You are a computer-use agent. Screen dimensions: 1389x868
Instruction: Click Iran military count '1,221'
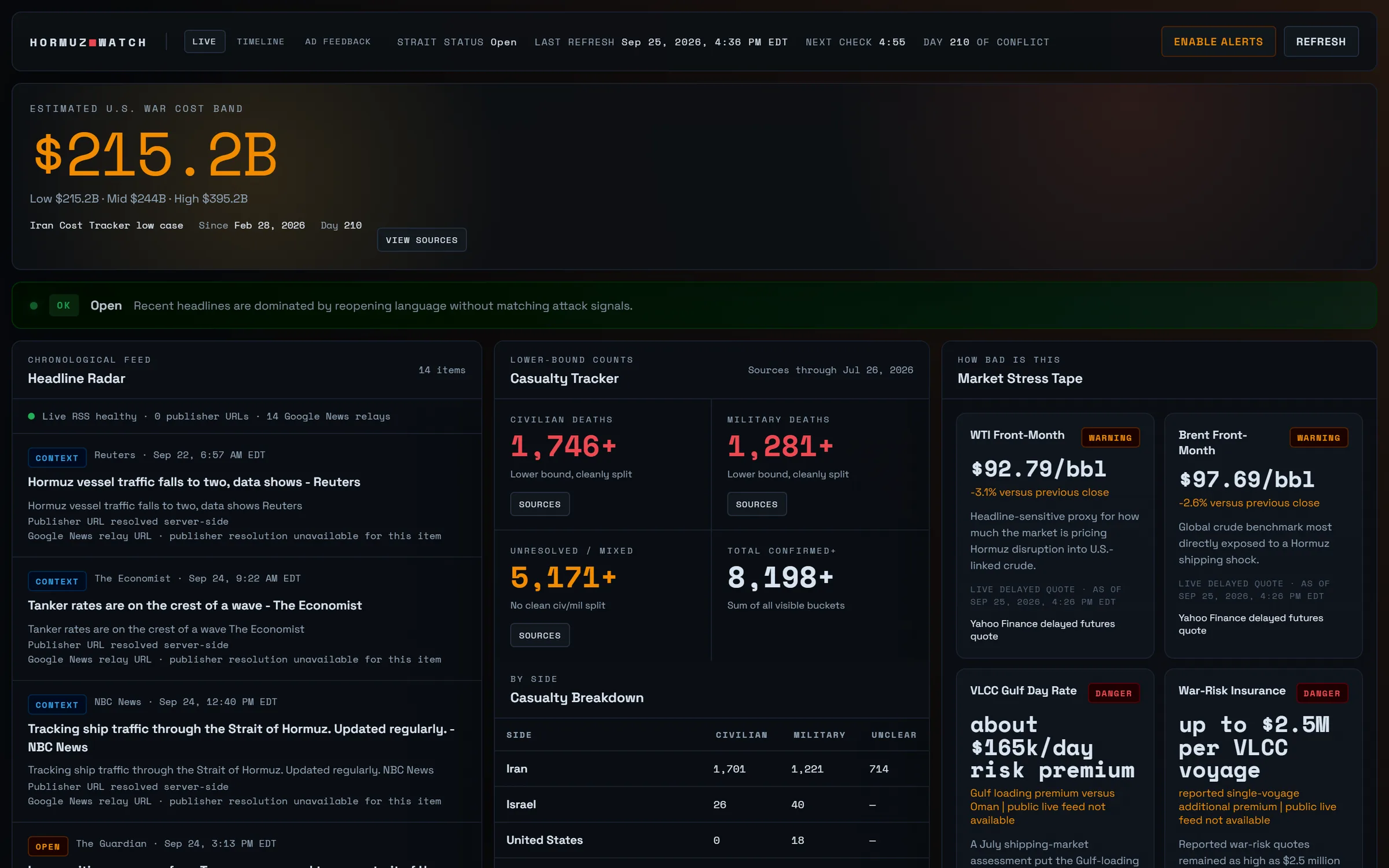click(807, 769)
